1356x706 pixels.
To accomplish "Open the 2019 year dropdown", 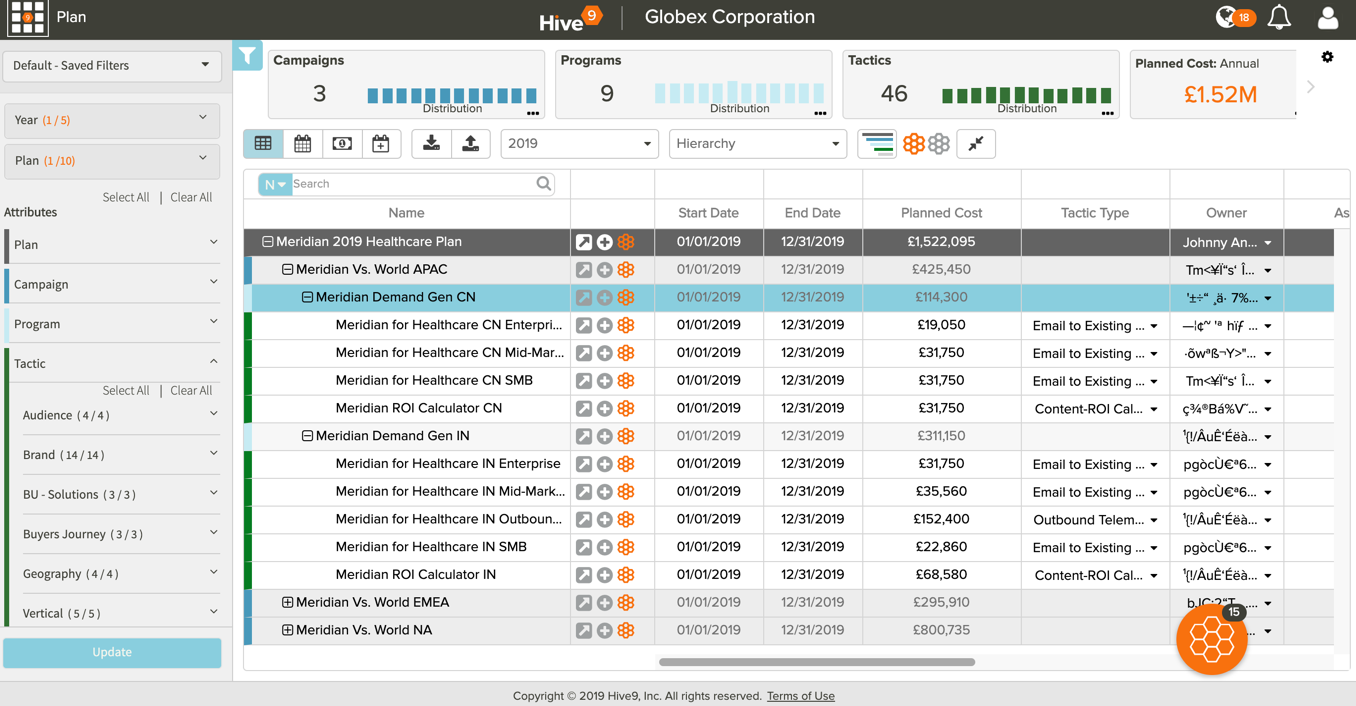I will pos(579,144).
